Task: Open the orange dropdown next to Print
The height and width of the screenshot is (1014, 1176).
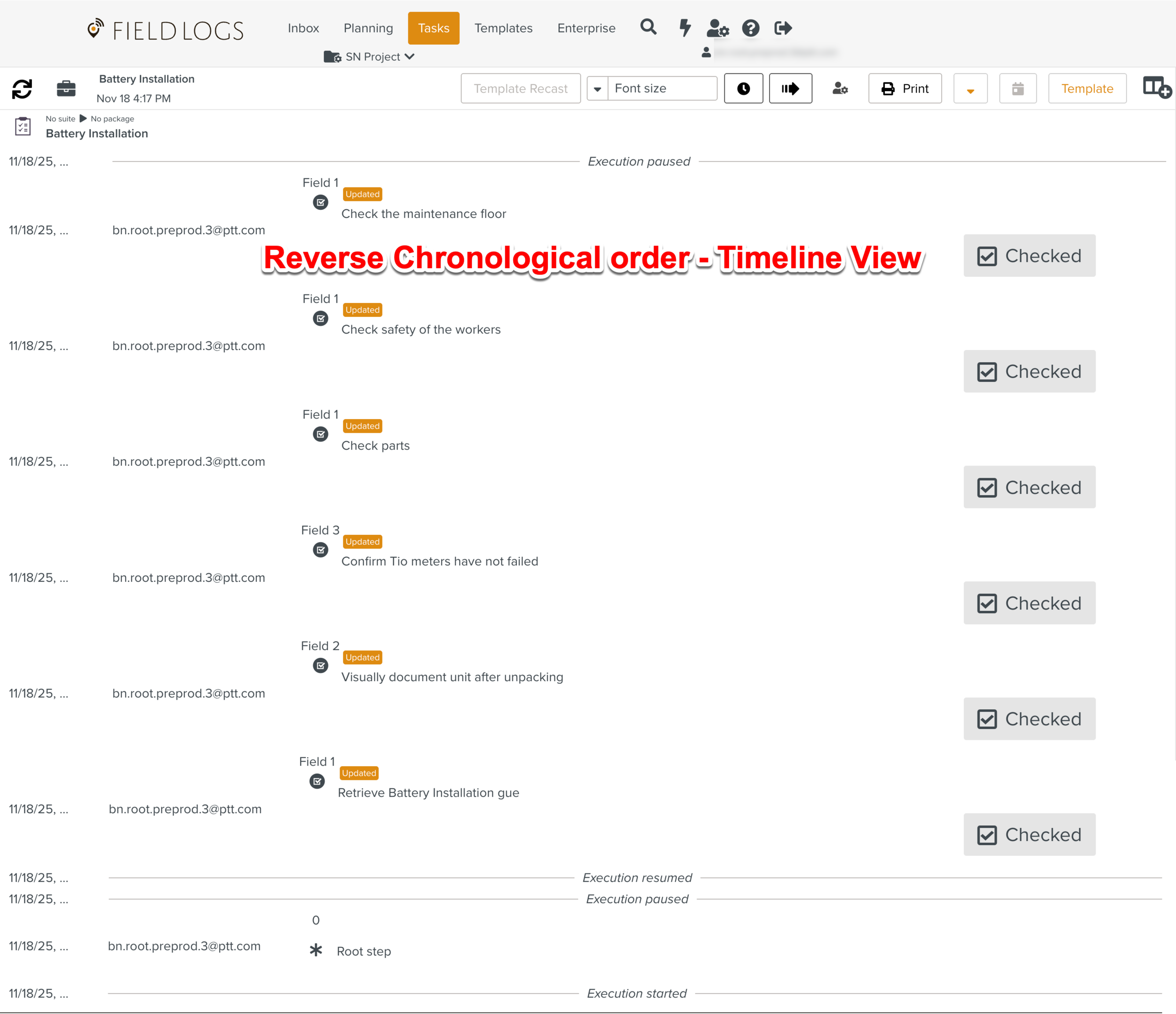Action: [x=970, y=88]
